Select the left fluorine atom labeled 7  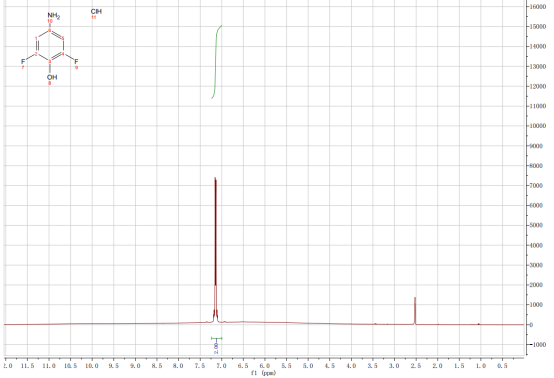[23, 62]
